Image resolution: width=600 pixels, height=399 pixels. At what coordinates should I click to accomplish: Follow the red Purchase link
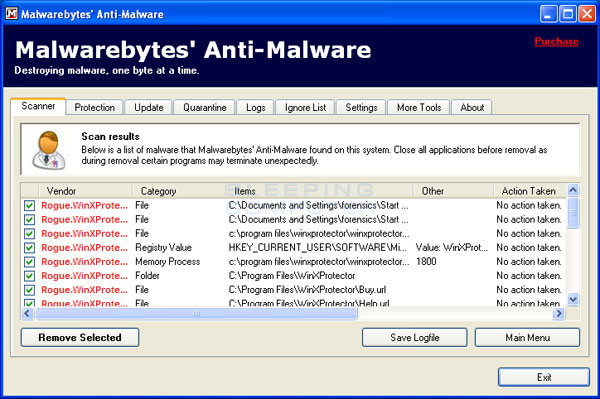(556, 41)
